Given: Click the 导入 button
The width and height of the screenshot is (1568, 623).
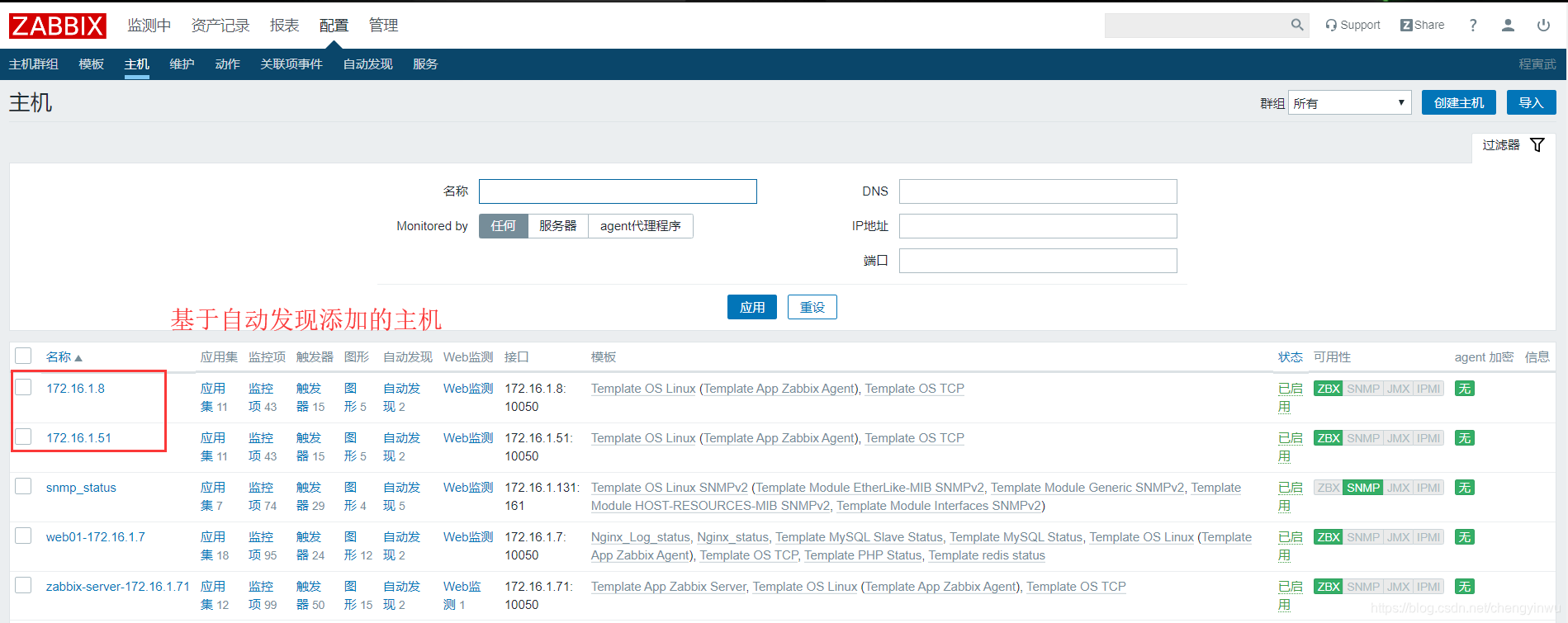Looking at the screenshot, I should 1531,103.
